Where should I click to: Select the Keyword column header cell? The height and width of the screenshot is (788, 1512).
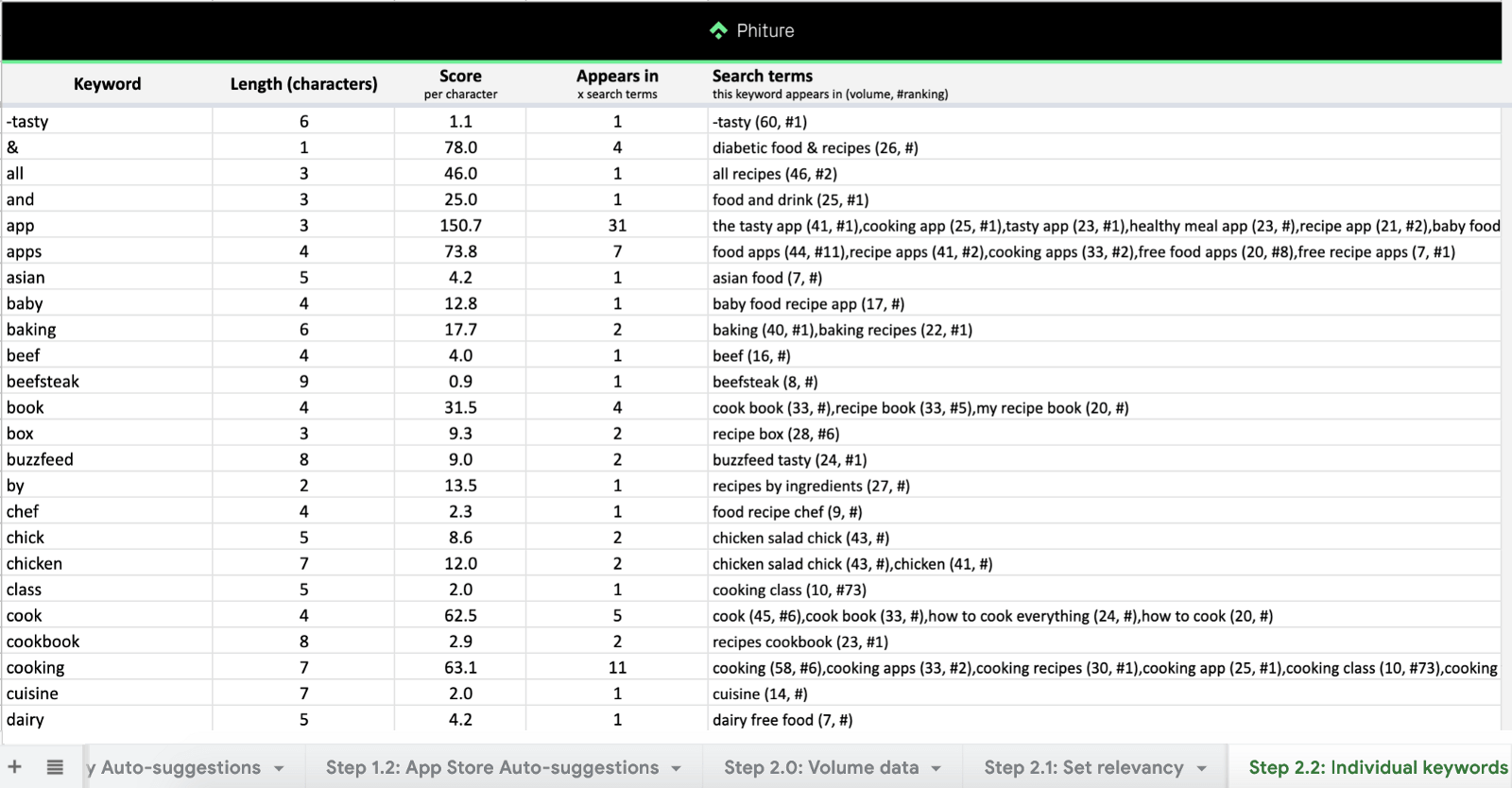tap(107, 84)
